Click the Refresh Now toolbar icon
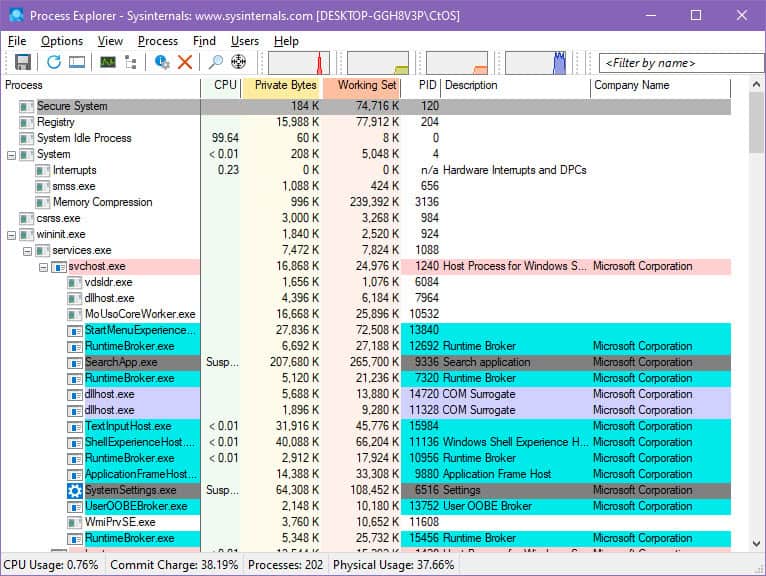Viewport: 766px width, 576px height. point(53,62)
